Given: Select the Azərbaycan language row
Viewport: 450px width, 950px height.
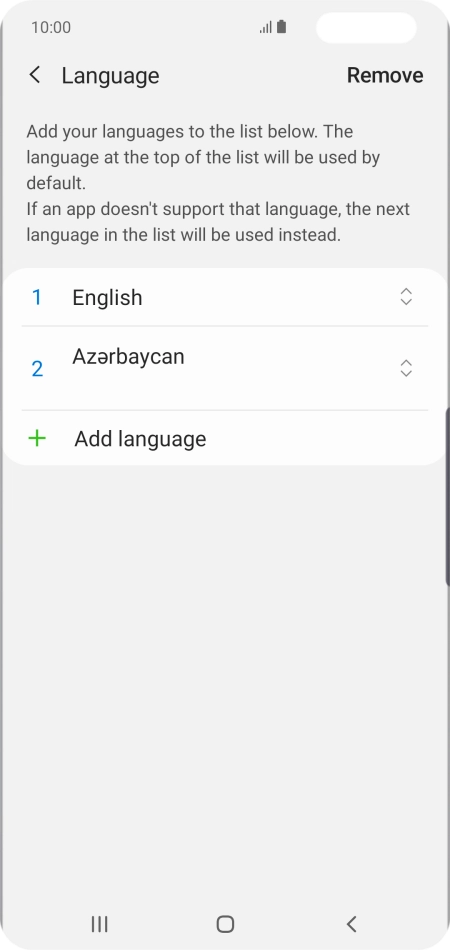Looking at the screenshot, I should [225, 368].
